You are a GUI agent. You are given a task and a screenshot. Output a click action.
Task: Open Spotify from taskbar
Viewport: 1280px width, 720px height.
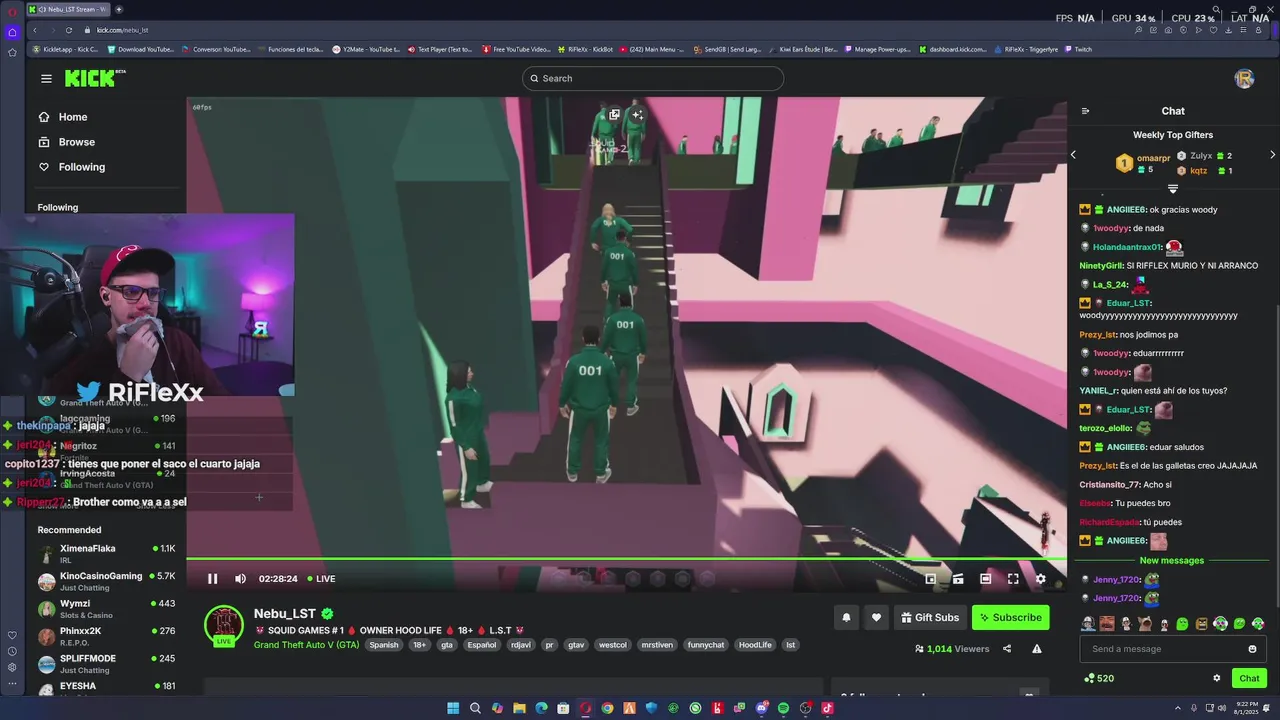coord(783,708)
